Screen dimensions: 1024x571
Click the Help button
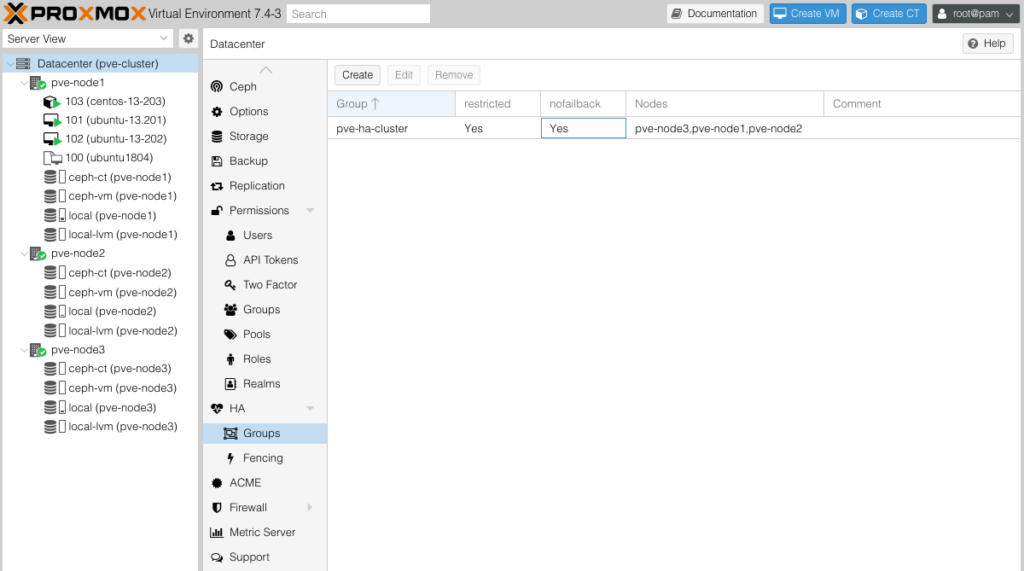[987, 43]
